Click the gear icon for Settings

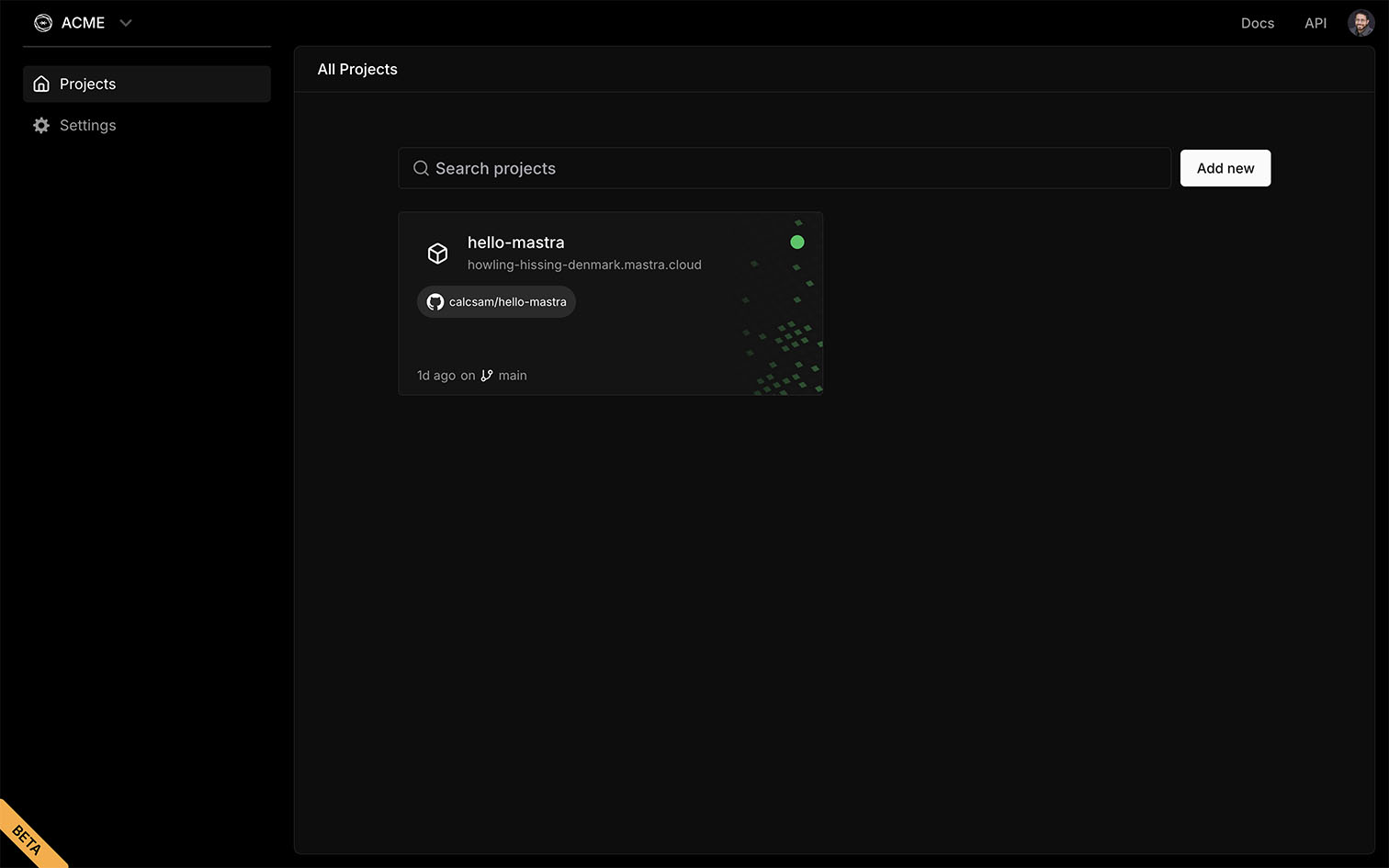click(41, 126)
